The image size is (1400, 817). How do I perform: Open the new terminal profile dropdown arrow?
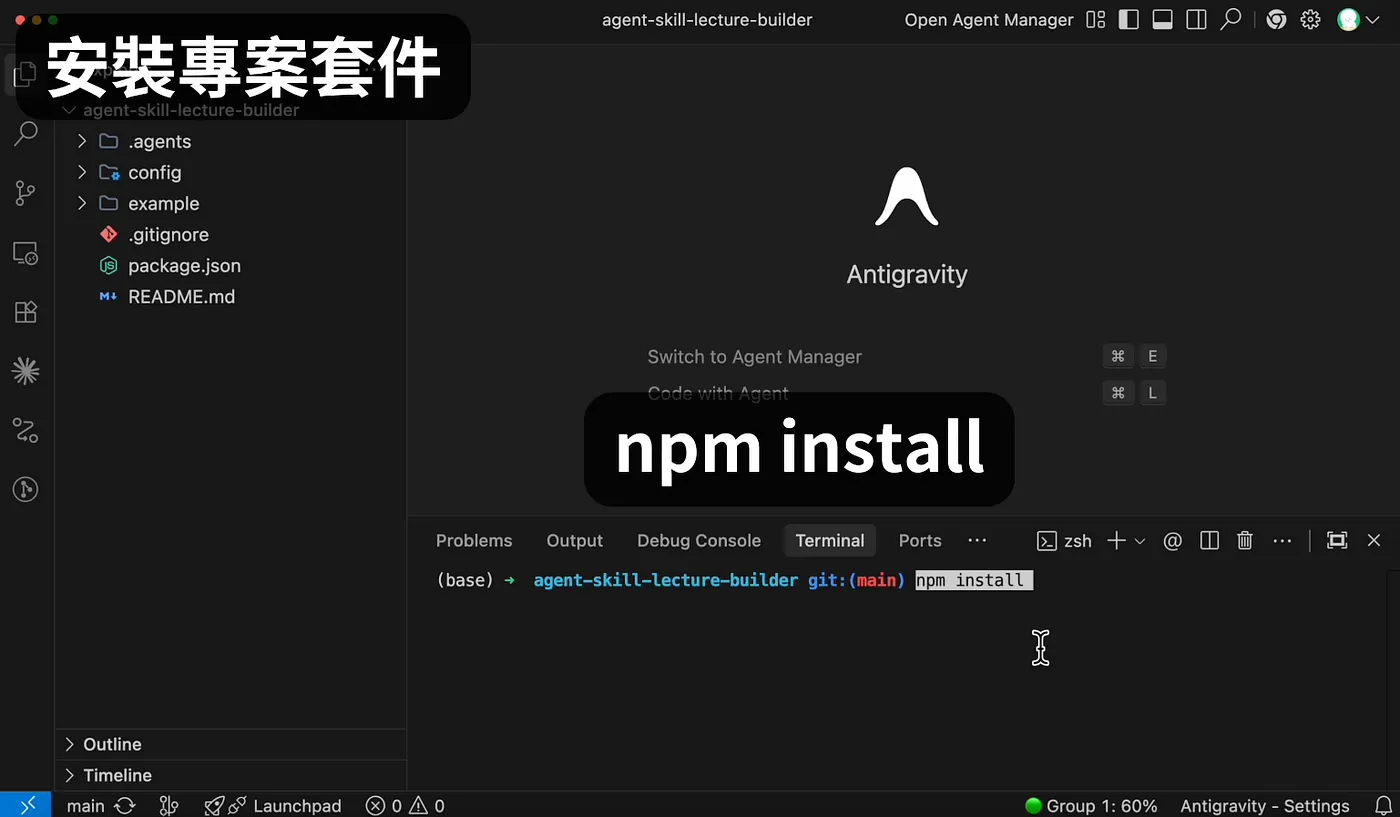1140,541
